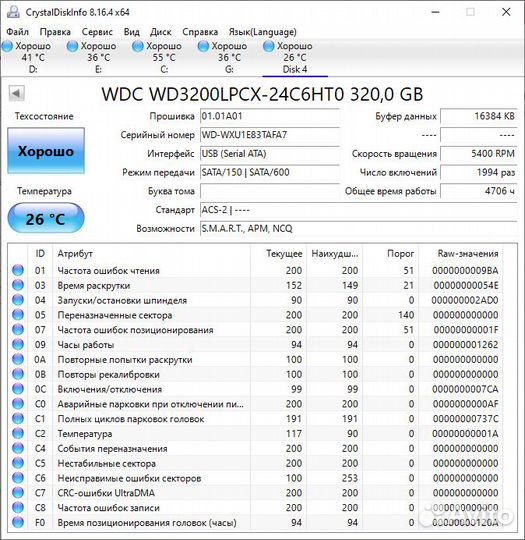Open the Язык(Language) menu

262,32
